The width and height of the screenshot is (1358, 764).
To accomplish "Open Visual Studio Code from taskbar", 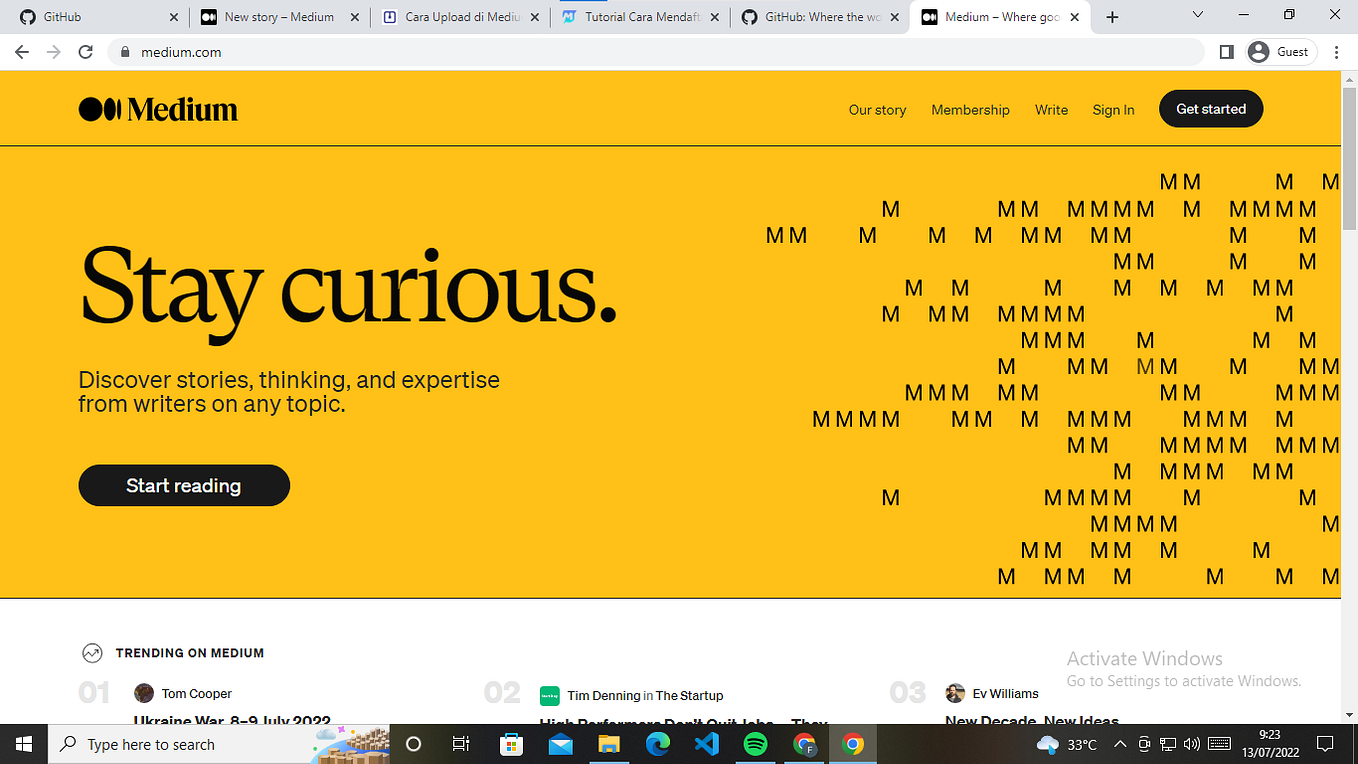I will (707, 744).
